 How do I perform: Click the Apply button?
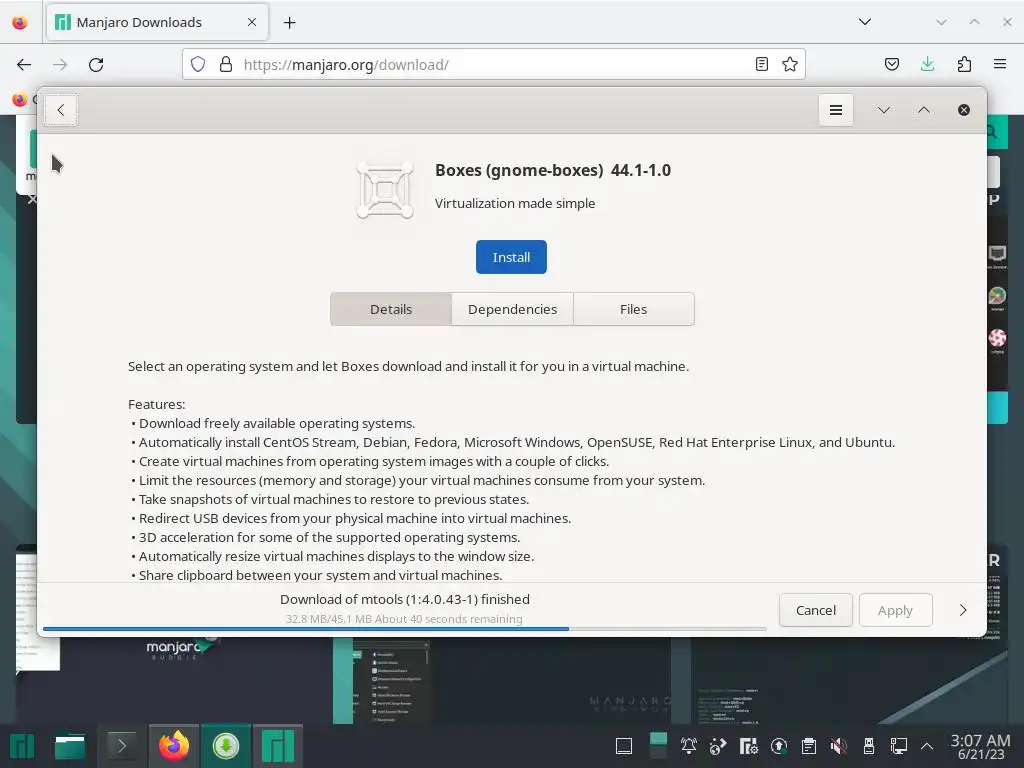tap(895, 610)
